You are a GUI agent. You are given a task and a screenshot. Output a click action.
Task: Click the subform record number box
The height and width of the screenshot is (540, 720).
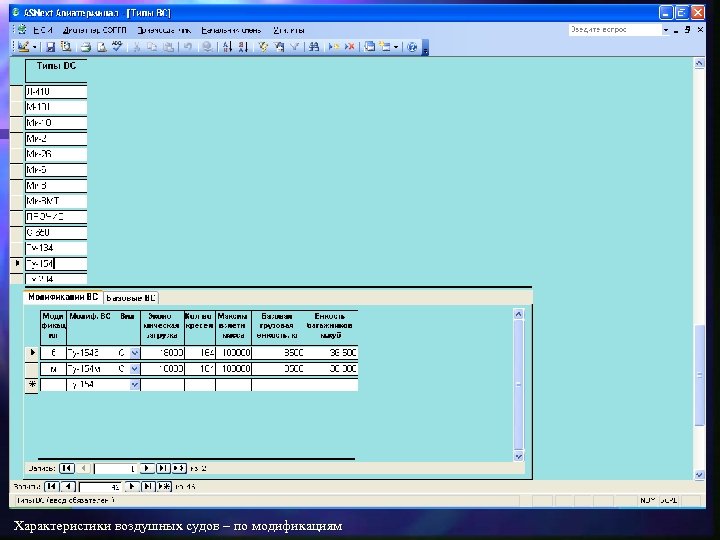click(115, 468)
